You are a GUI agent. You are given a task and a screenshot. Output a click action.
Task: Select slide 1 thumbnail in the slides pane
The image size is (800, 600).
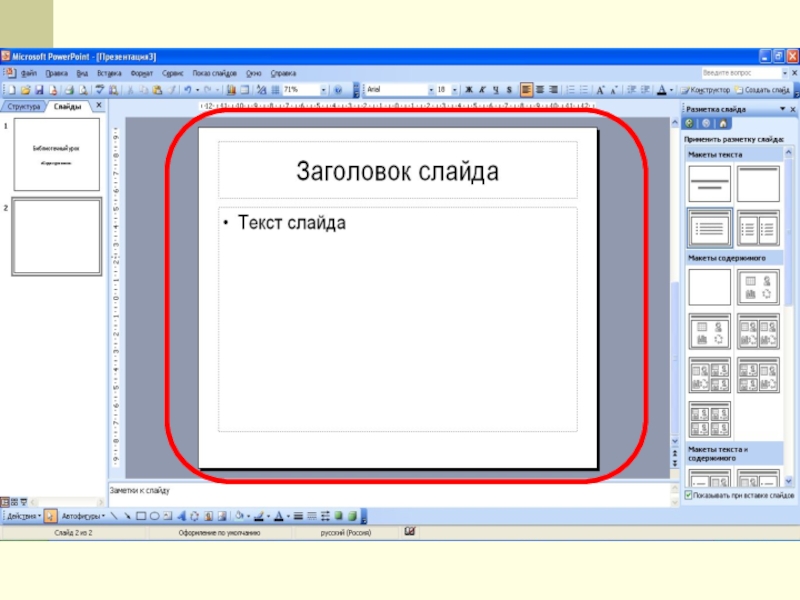[x=57, y=154]
